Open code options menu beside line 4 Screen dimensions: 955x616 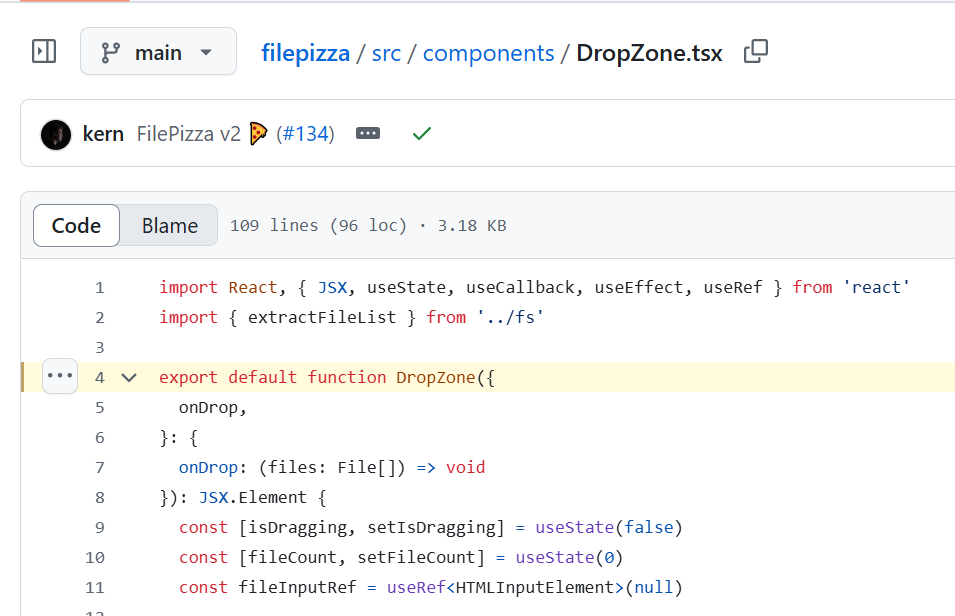click(x=60, y=376)
